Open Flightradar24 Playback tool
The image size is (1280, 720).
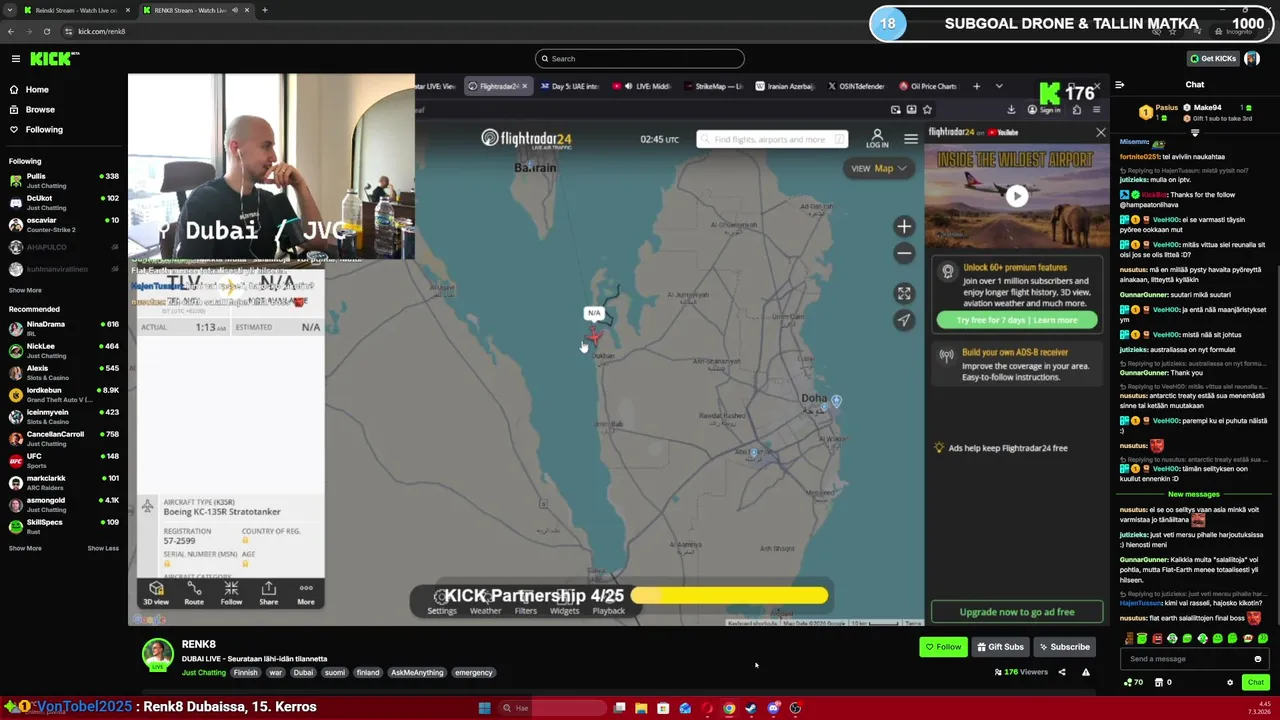pos(608,603)
